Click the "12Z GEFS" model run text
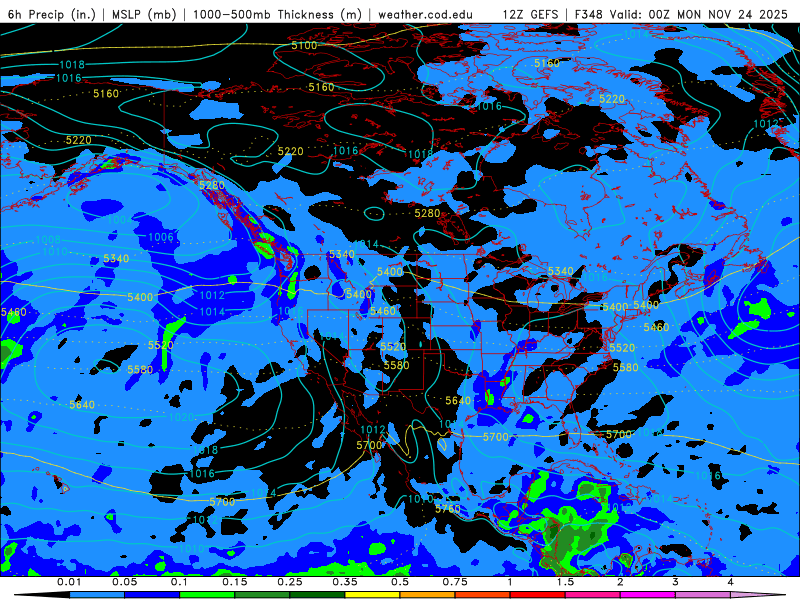This screenshot has height=600, width=800. [x=530, y=14]
